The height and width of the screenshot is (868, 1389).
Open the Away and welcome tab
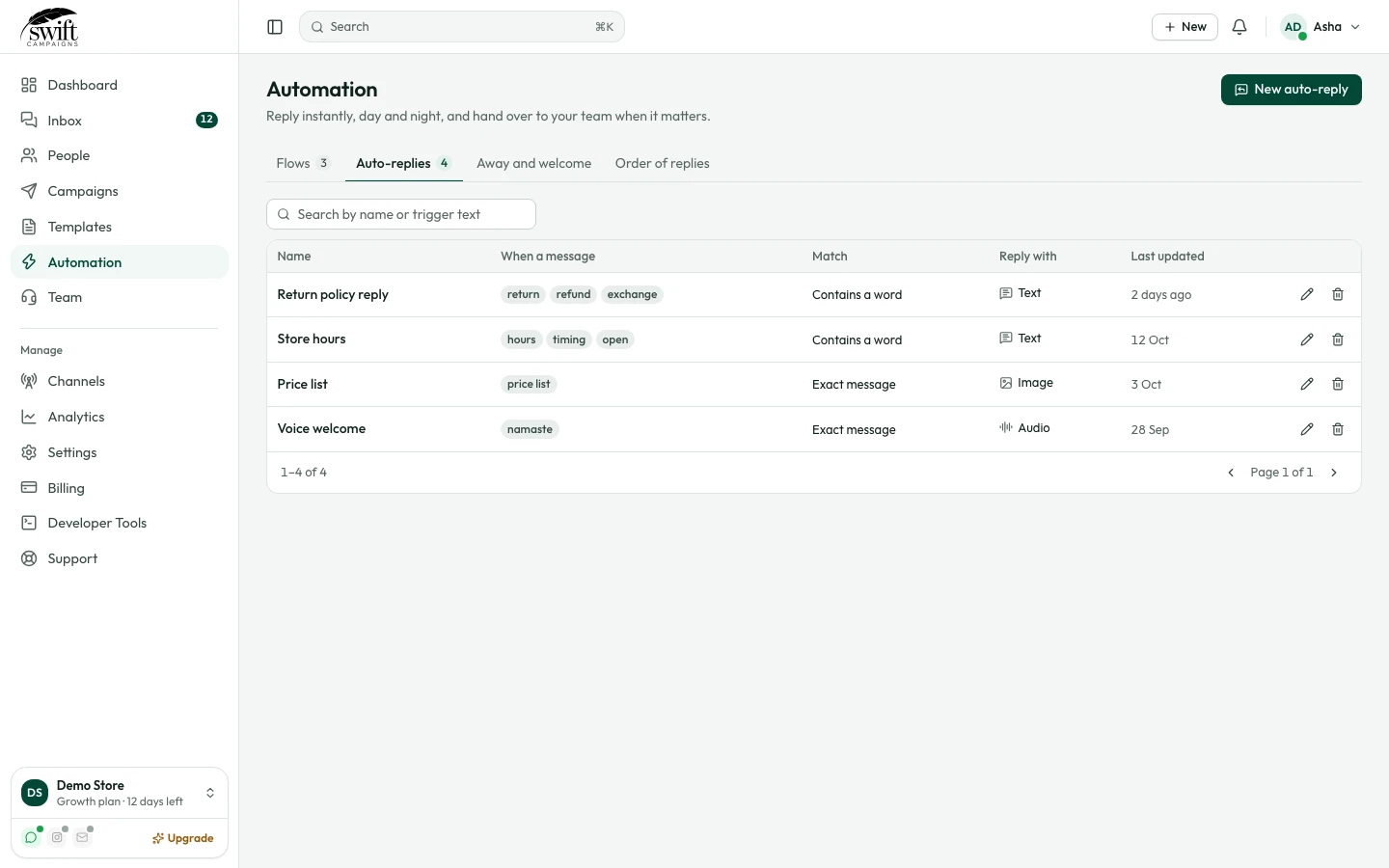(x=533, y=163)
